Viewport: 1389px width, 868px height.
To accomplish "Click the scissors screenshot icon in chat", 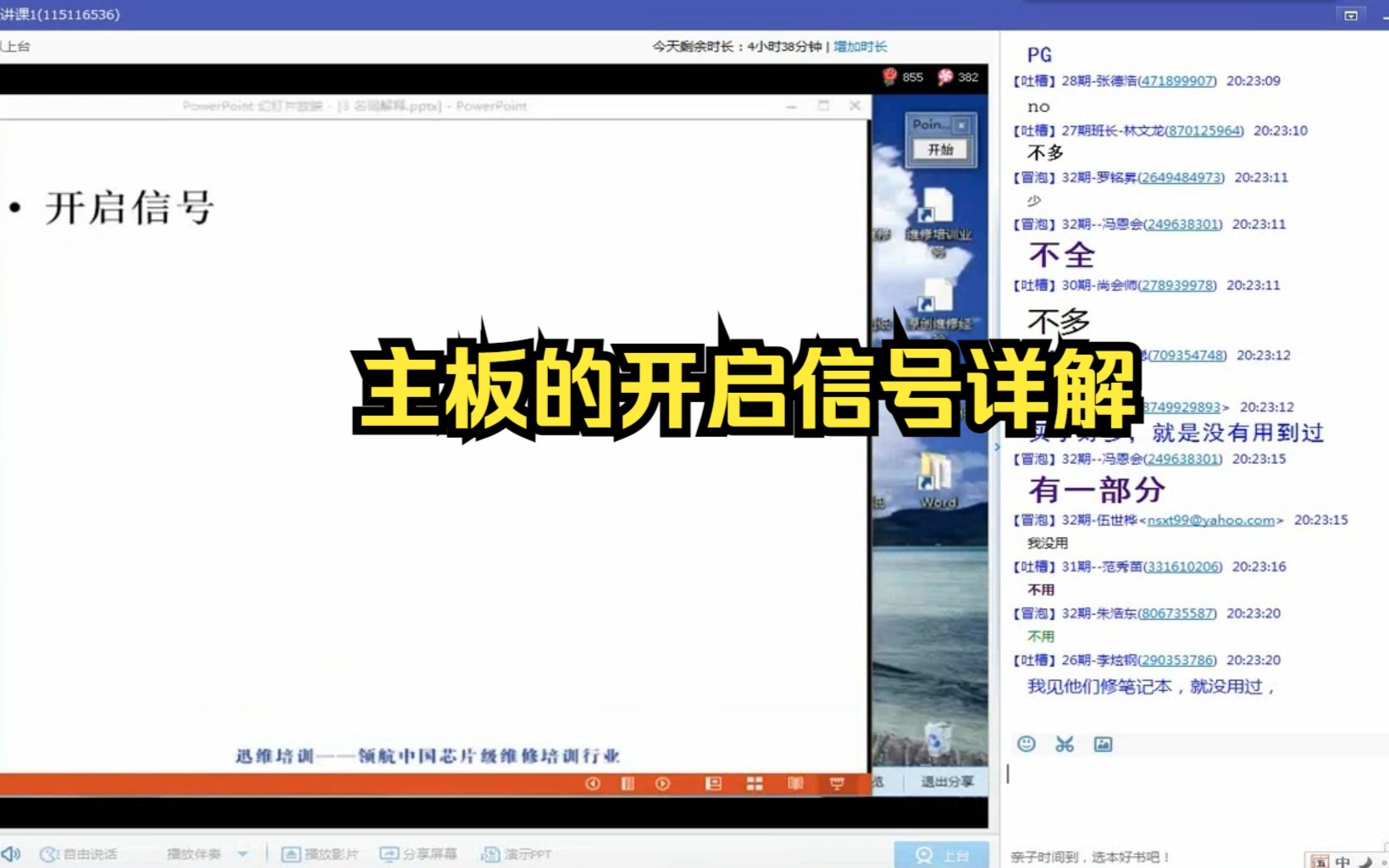I will coord(1065,744).
